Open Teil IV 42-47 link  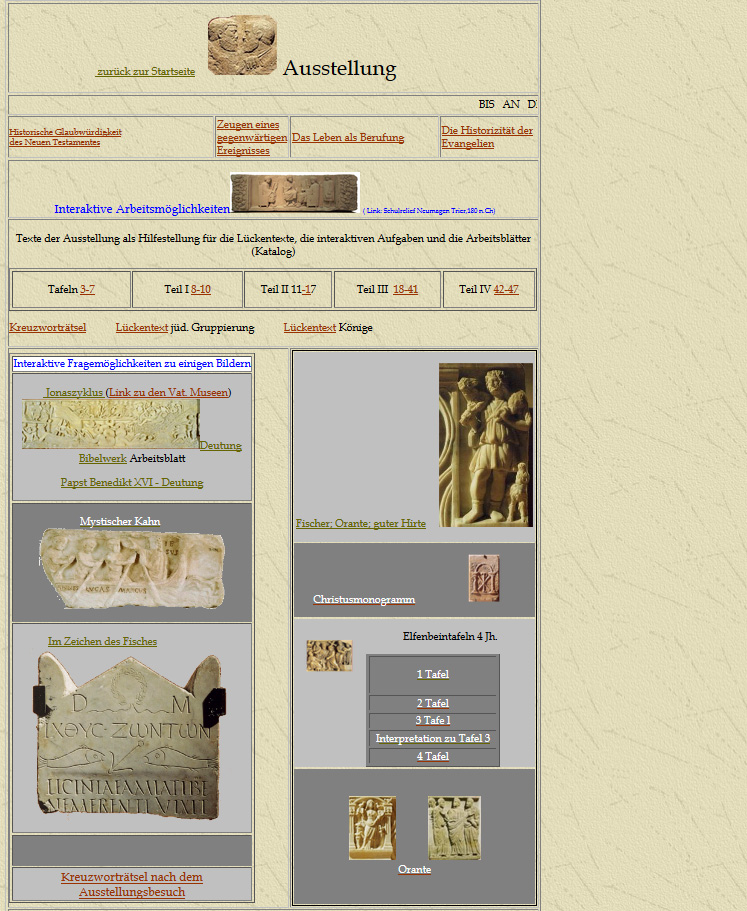coord(505,289)
